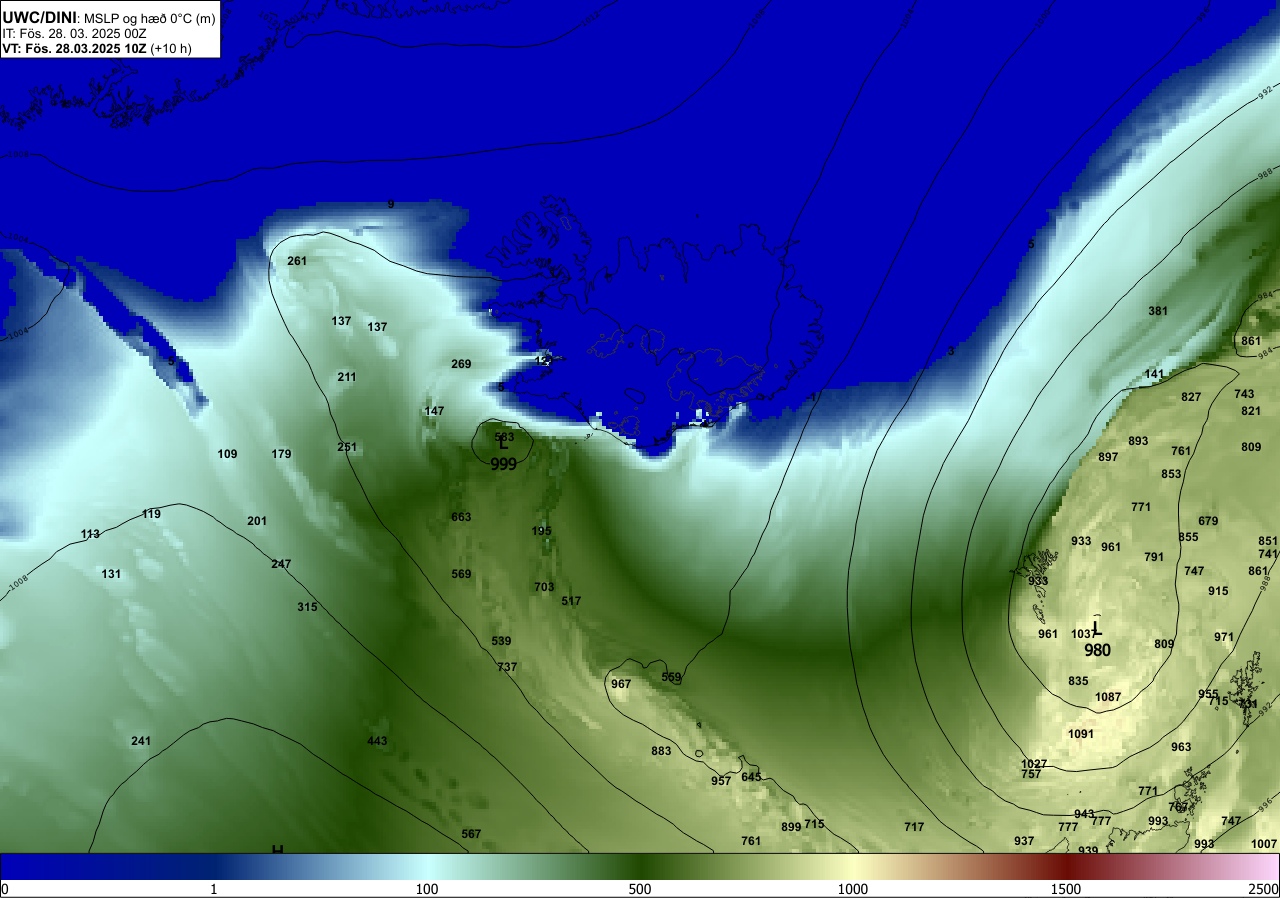Click the 853 height value
This screenshot has height=898, width=1280.
coord(1171,474)
